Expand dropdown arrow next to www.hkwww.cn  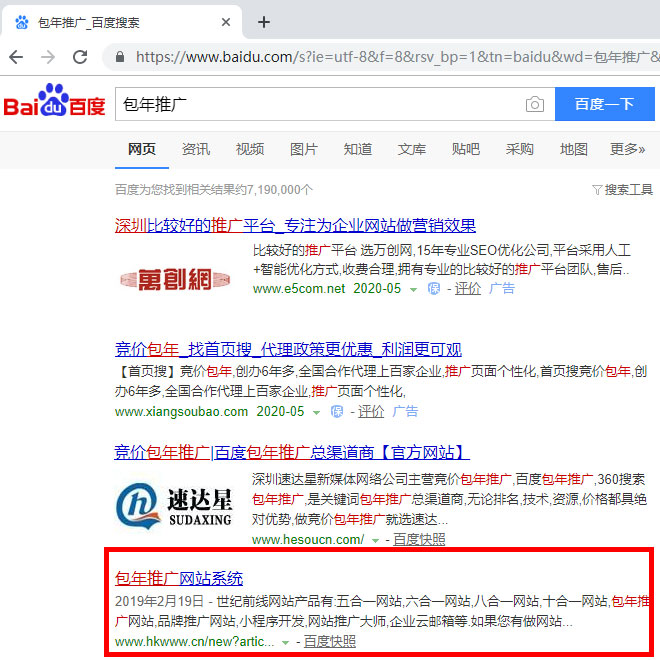286,642
